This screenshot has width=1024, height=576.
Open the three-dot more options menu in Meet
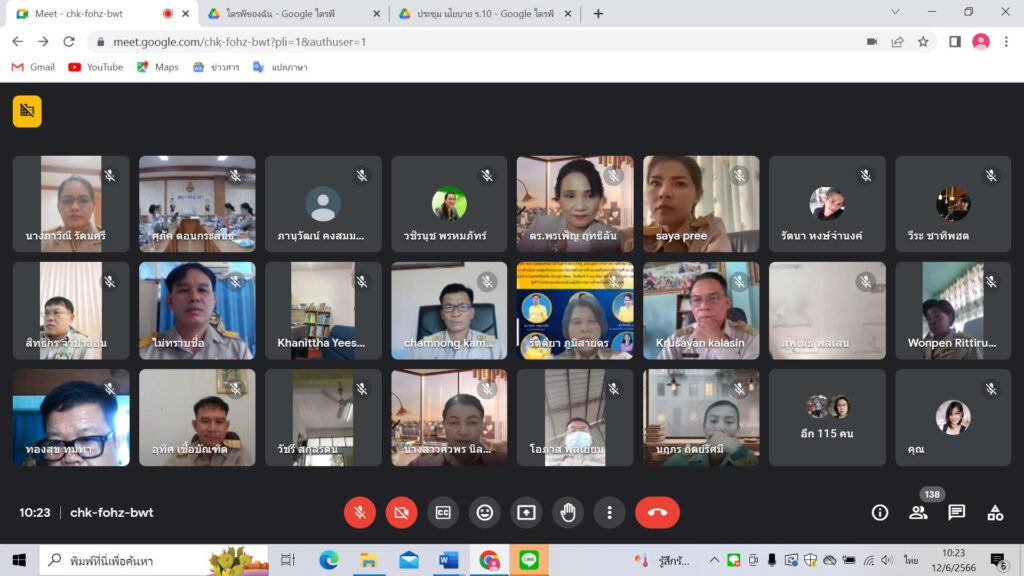(x=609, y=513)
